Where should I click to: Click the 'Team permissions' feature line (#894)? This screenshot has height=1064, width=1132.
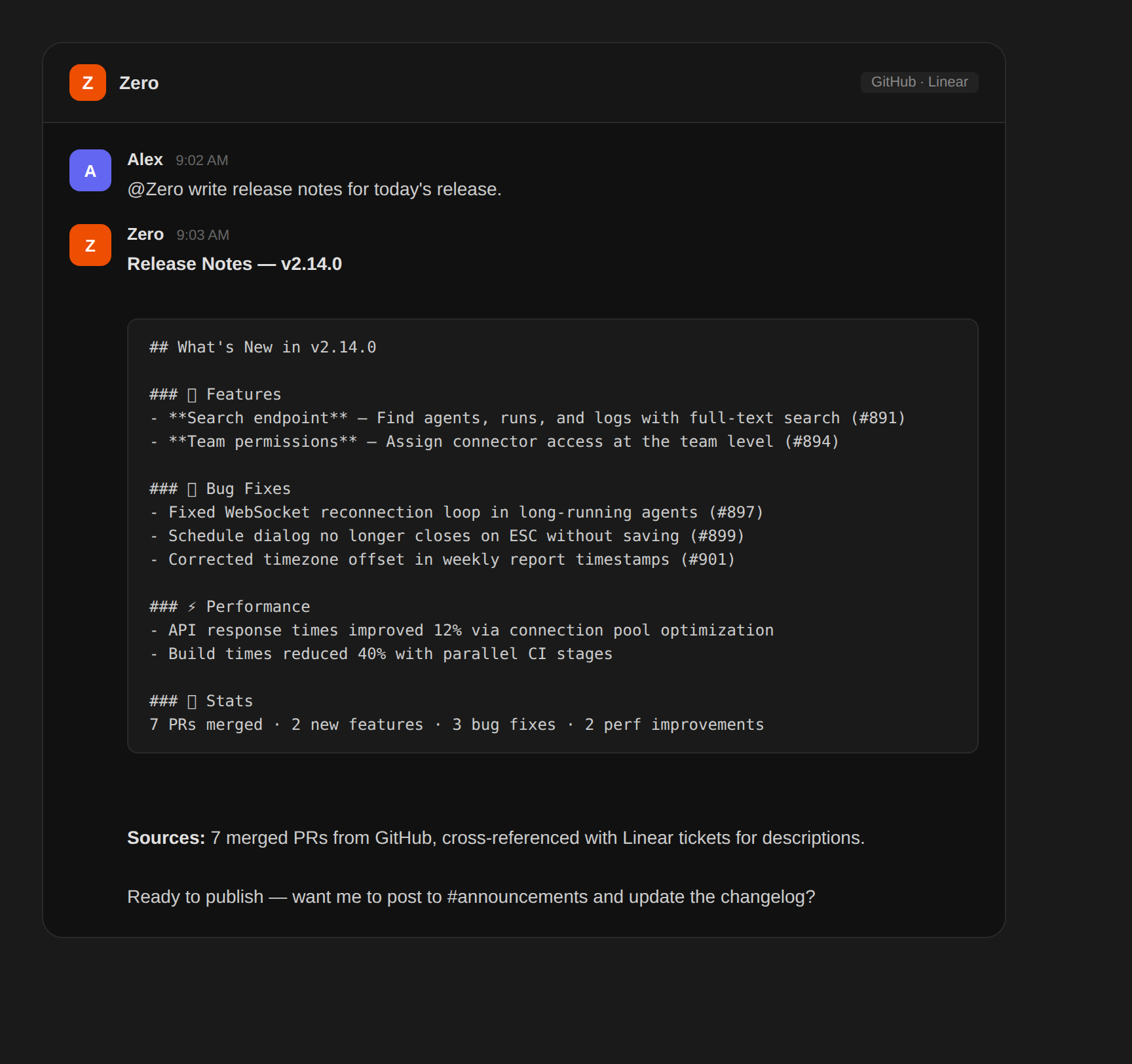coord(495,442)
